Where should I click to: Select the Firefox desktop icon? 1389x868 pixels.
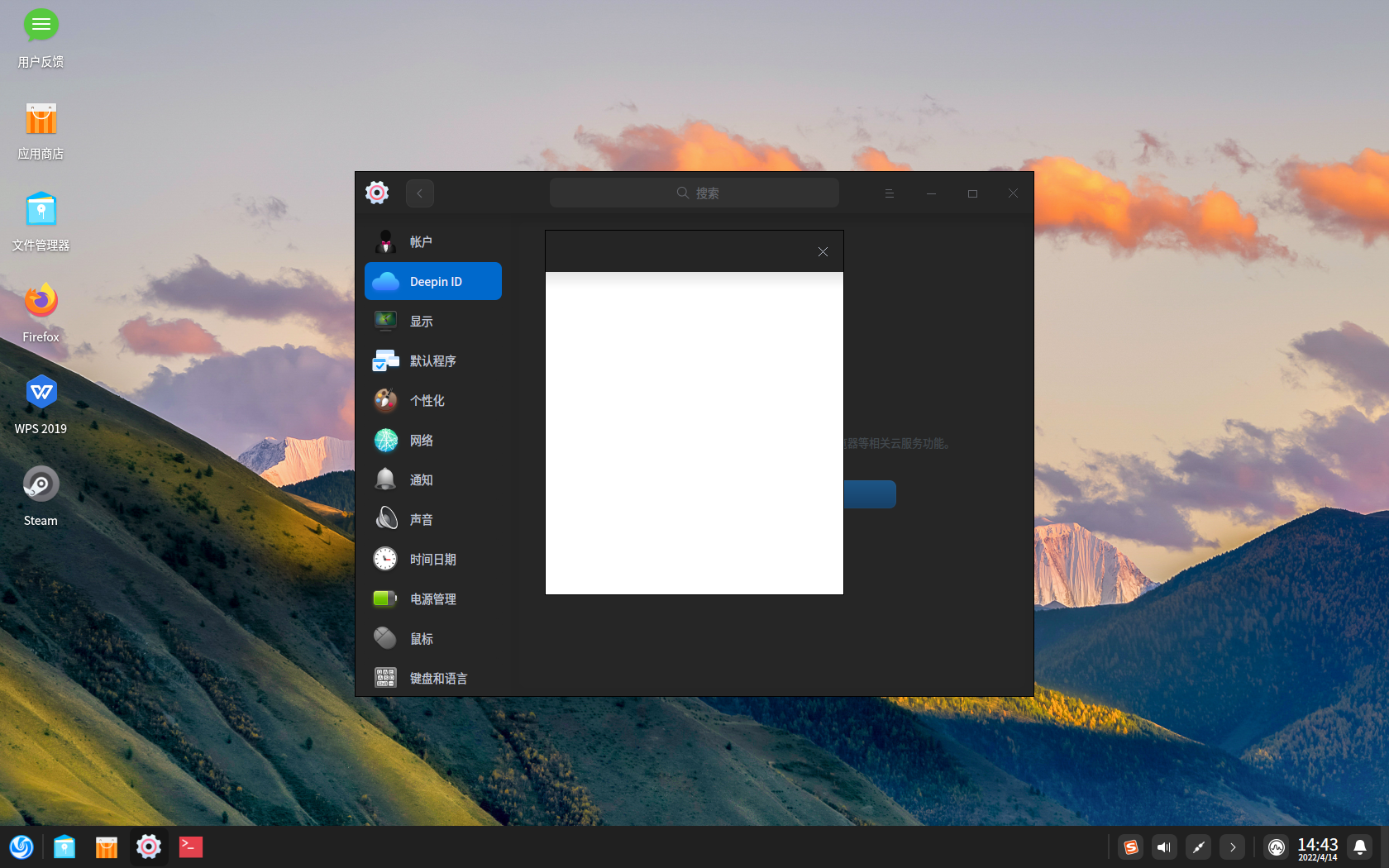coord(41,313)
